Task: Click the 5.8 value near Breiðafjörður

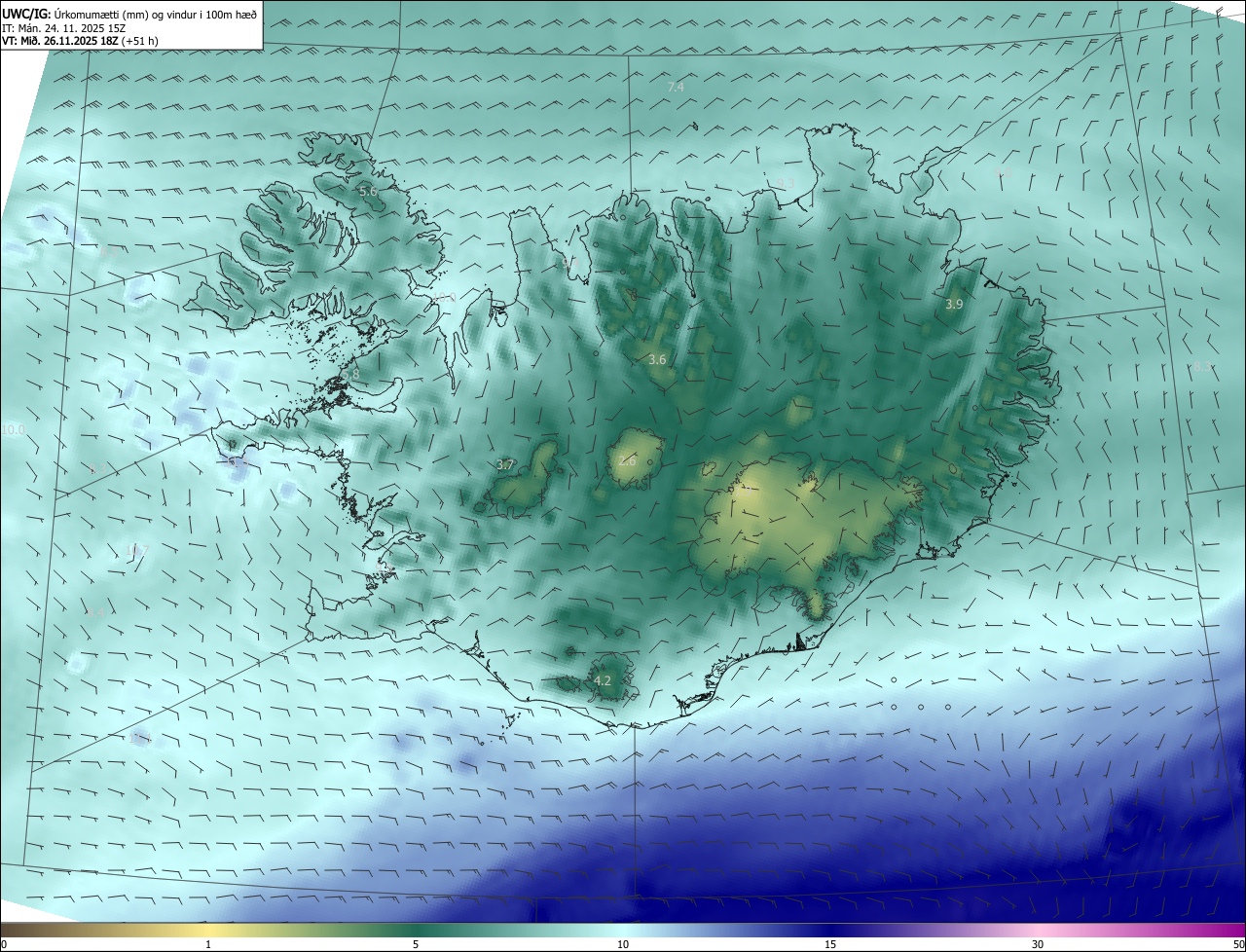Action: pos(350,374)
